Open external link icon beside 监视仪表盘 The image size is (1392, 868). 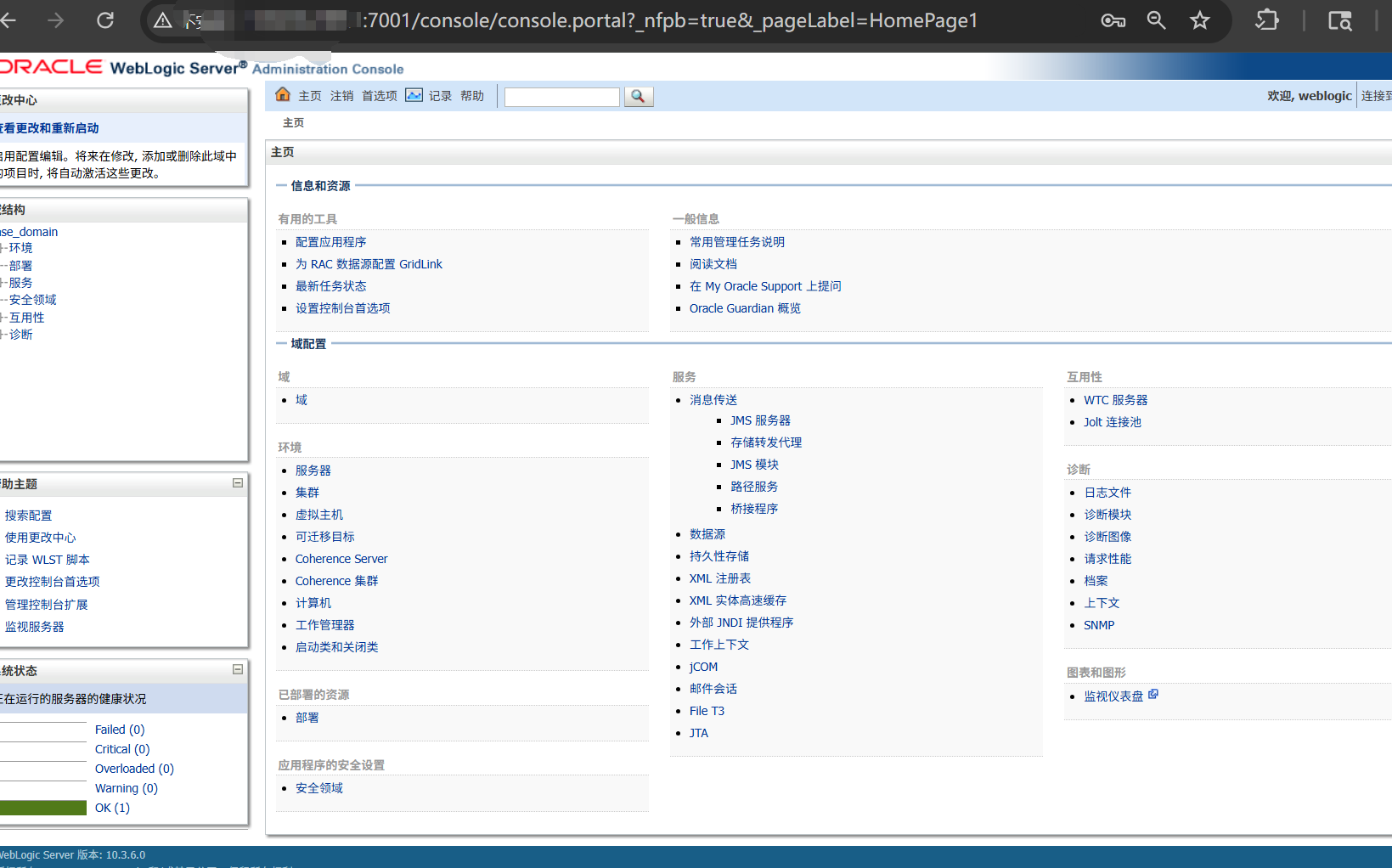(x=1153, y=694)
